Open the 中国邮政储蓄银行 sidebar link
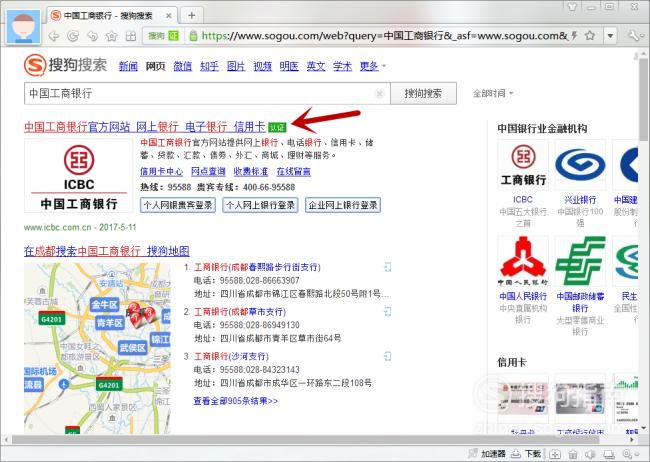 click(580, 302)
